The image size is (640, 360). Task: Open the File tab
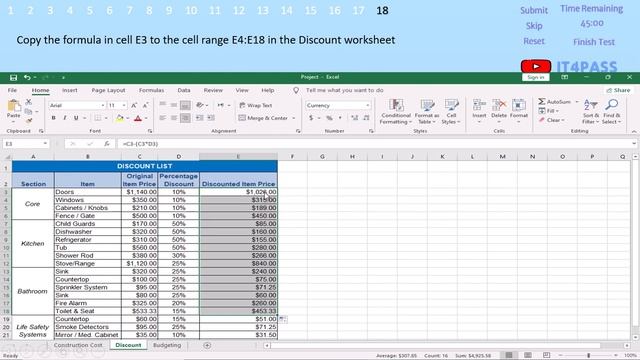12,90
